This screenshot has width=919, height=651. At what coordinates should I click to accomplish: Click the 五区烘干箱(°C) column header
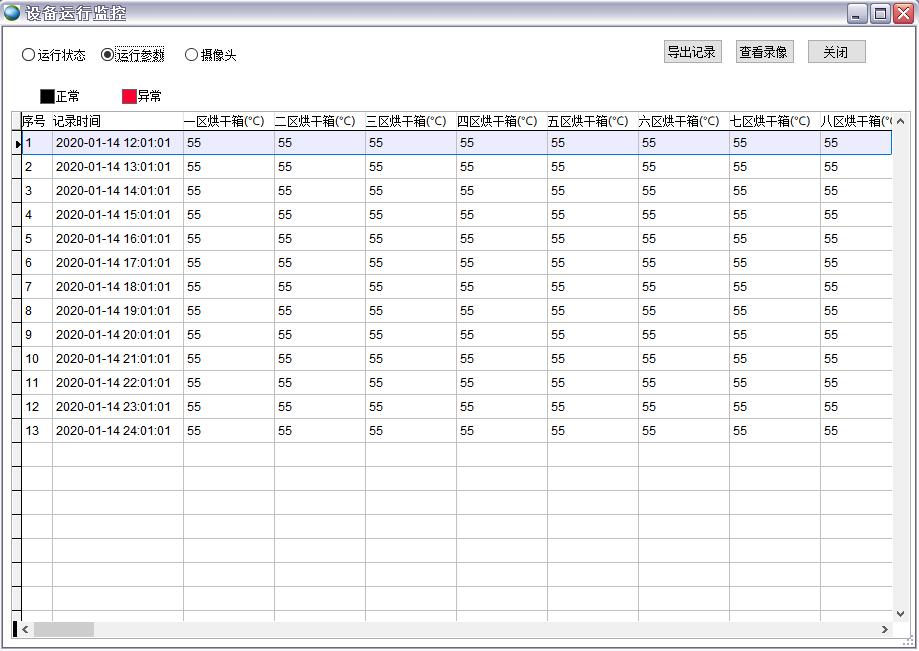click(592, 121)
